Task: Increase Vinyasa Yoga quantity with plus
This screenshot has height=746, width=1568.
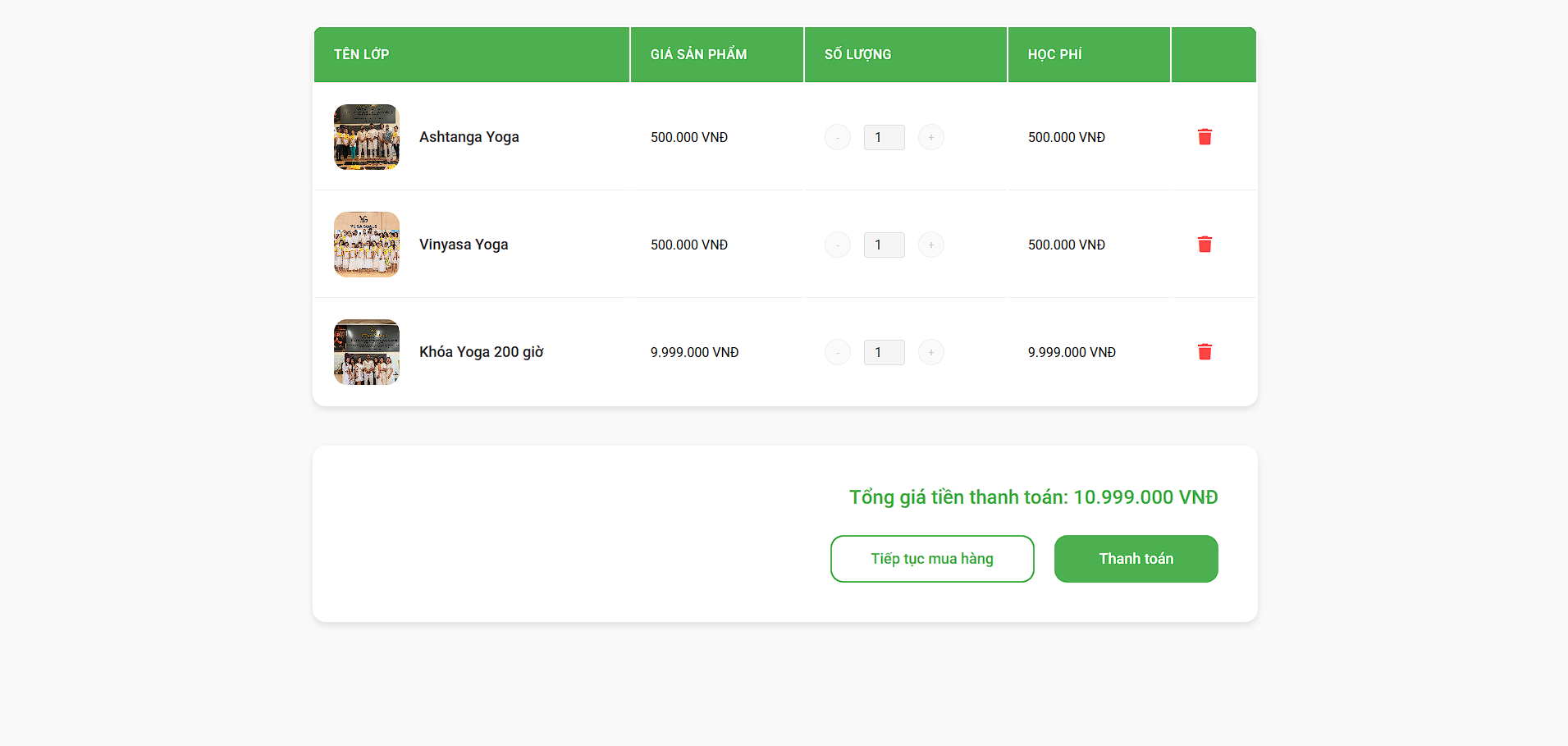Action: [x=930, y=245]
